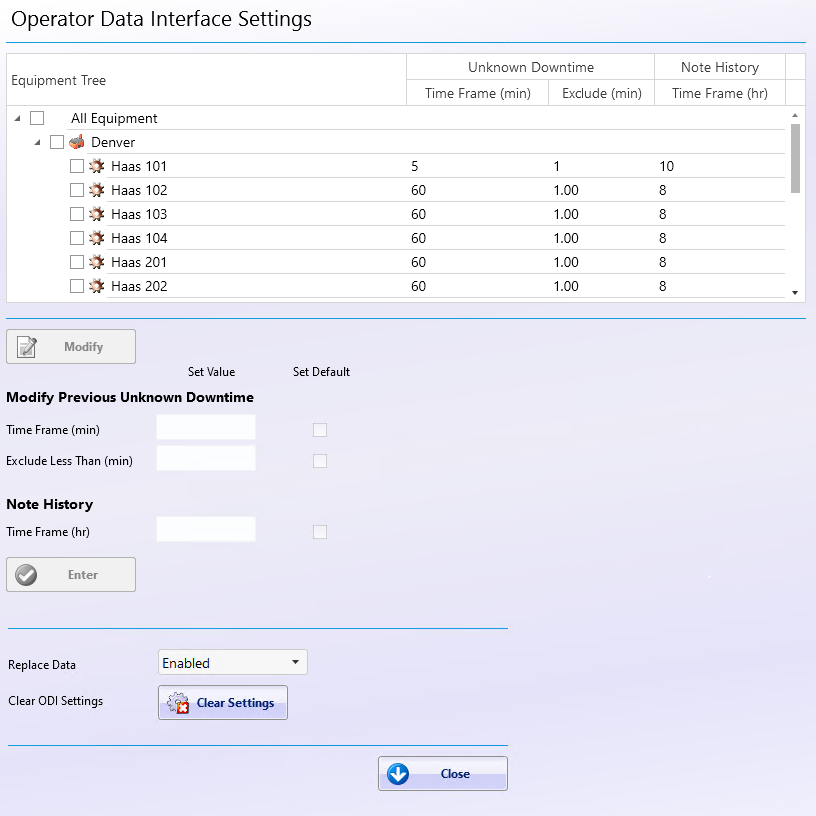Click the Denver site factory icon
Image resolution: width=816 pixels, height=816 pixels.
tap(76, 142)
